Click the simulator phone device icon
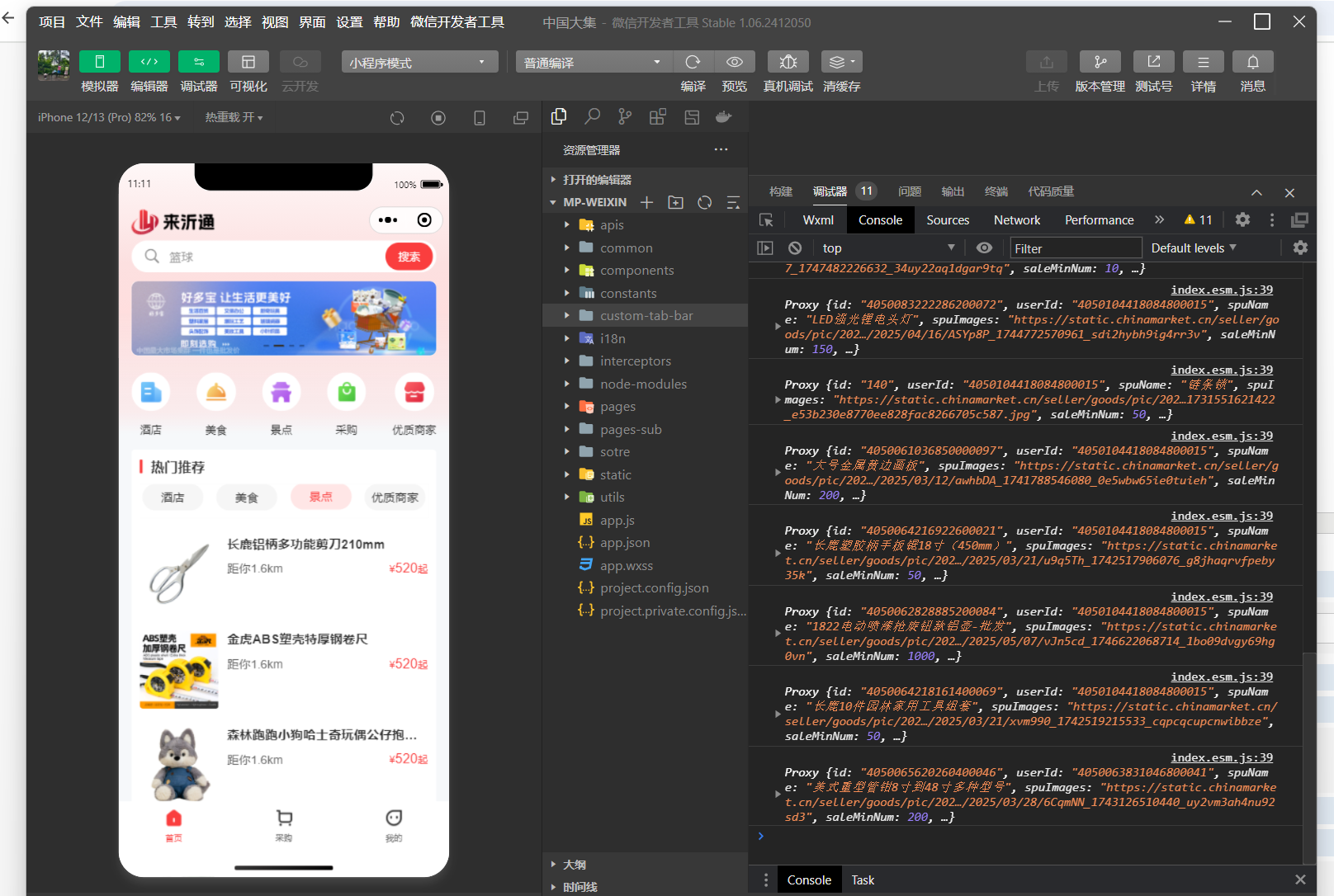Image resolution: width=1334 pixels, height=896 pixels. click(x=480, y=118)
